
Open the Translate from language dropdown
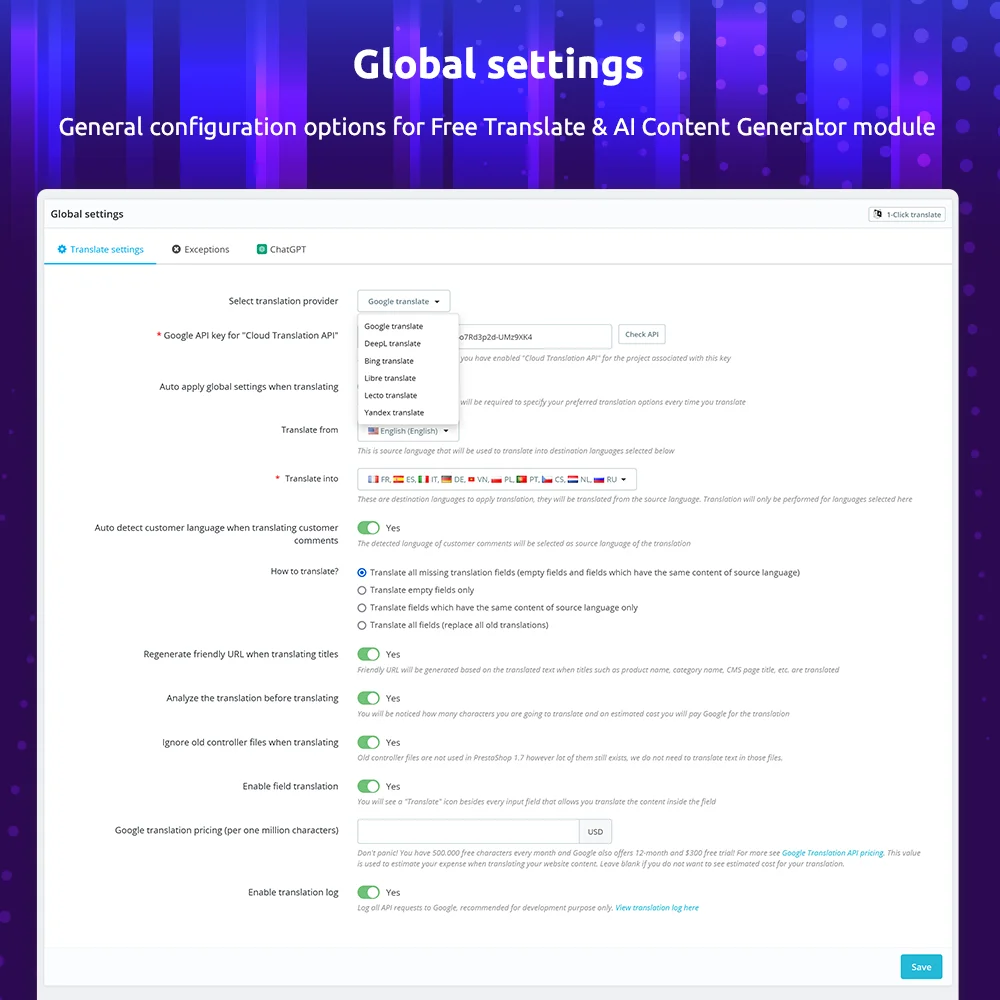[x=407, y=430]
